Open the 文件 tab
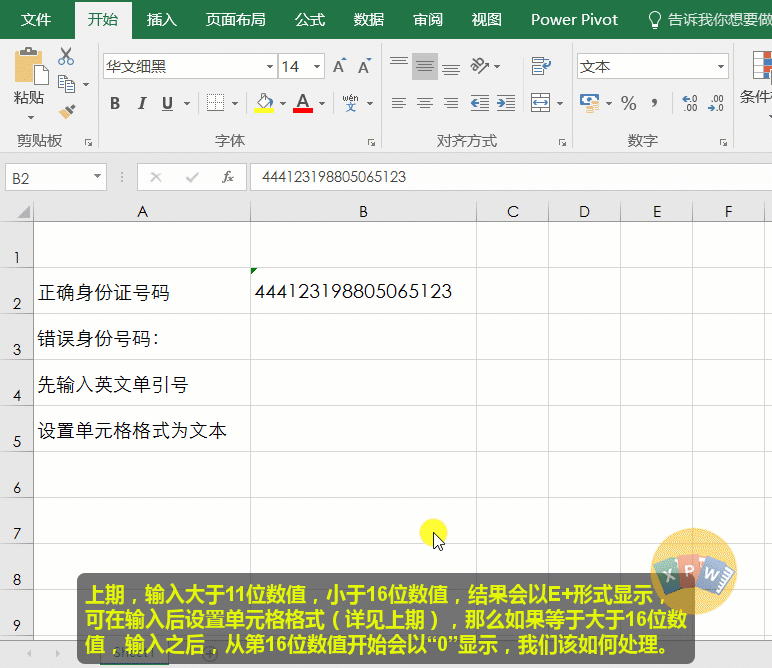Screen dimensions: 772x668 tap(35, 20)
